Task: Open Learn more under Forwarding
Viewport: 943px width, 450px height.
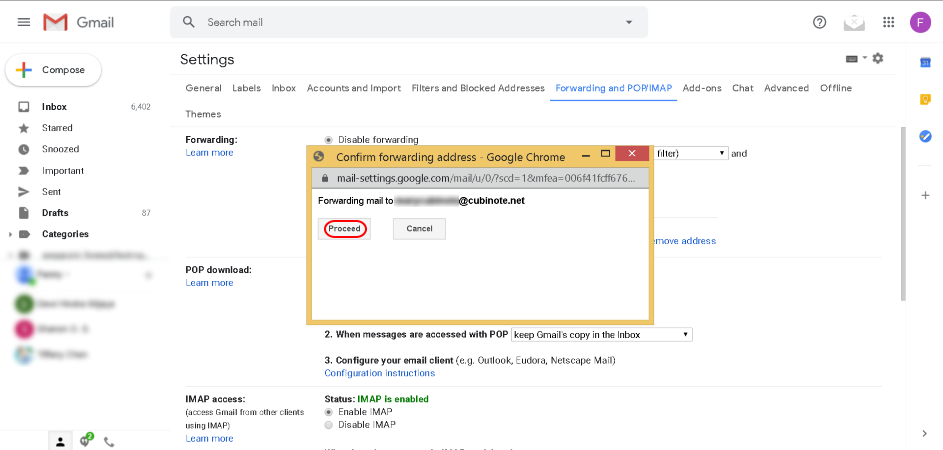Action: [209, 153]
